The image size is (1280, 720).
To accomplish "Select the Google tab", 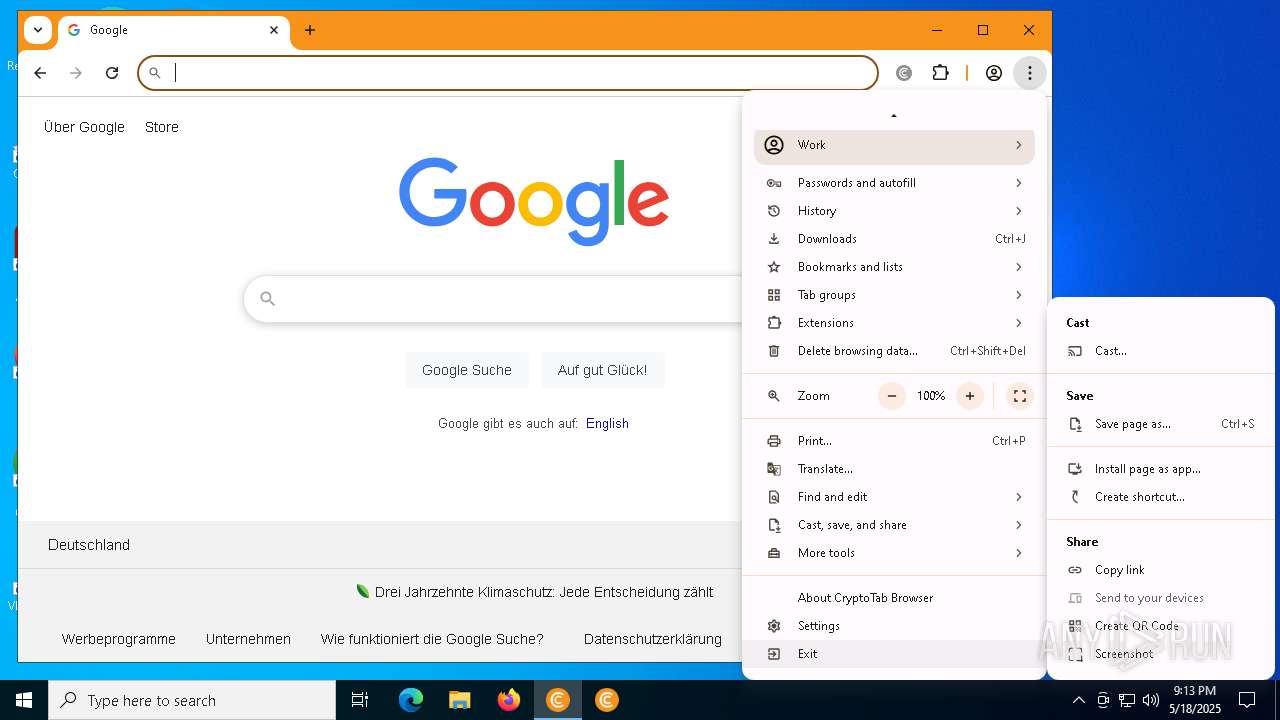I will pyautogui.click(x=174, y=30).
